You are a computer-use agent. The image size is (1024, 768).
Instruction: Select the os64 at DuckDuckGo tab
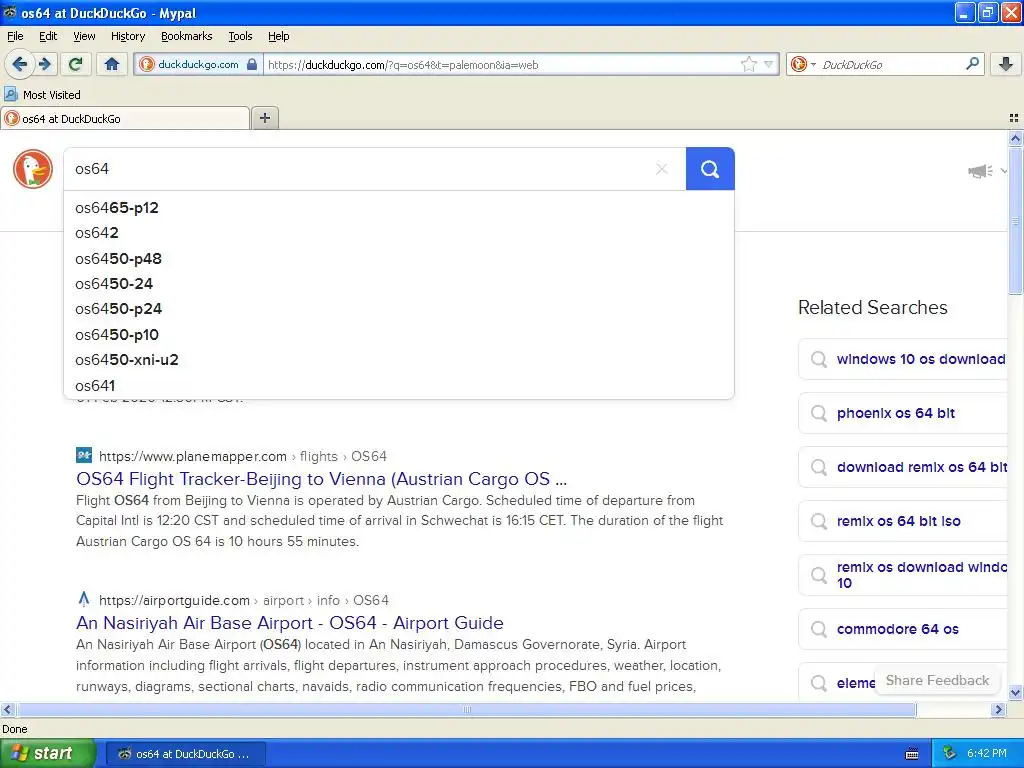click(125, 118)
